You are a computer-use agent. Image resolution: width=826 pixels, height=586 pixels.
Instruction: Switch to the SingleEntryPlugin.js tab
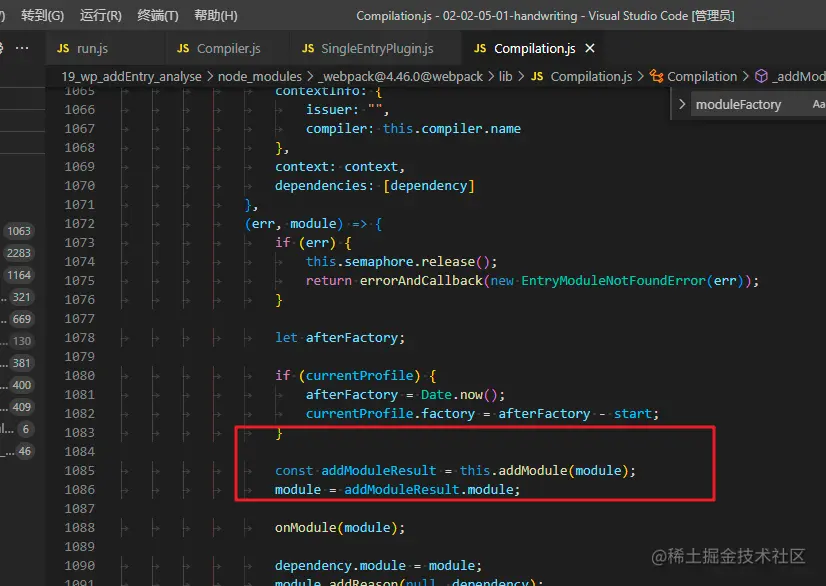[377, 48]
